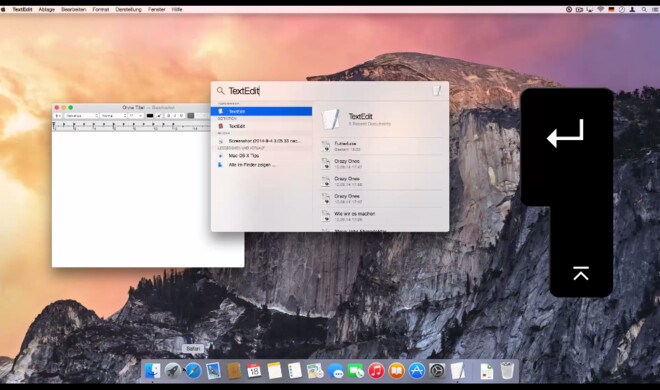This screenshot has height=390, width=660.
Task: Open blue App Store icon
Action: [x=417, y=371]
